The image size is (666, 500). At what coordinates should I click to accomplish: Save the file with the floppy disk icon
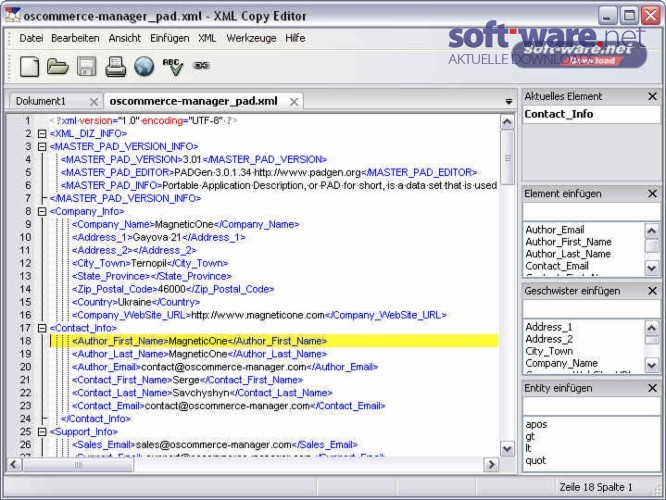(x=86, y=67)
